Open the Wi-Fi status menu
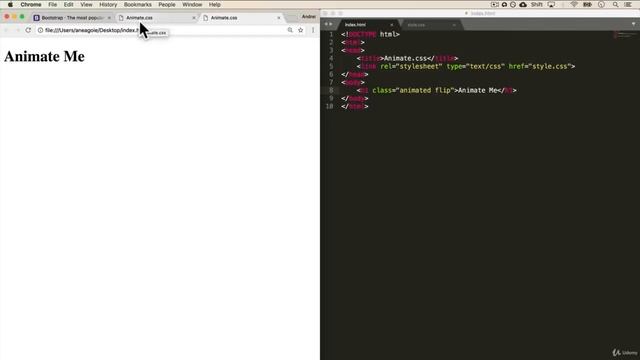Screen dimensions: 640x360 coord(574,4)
